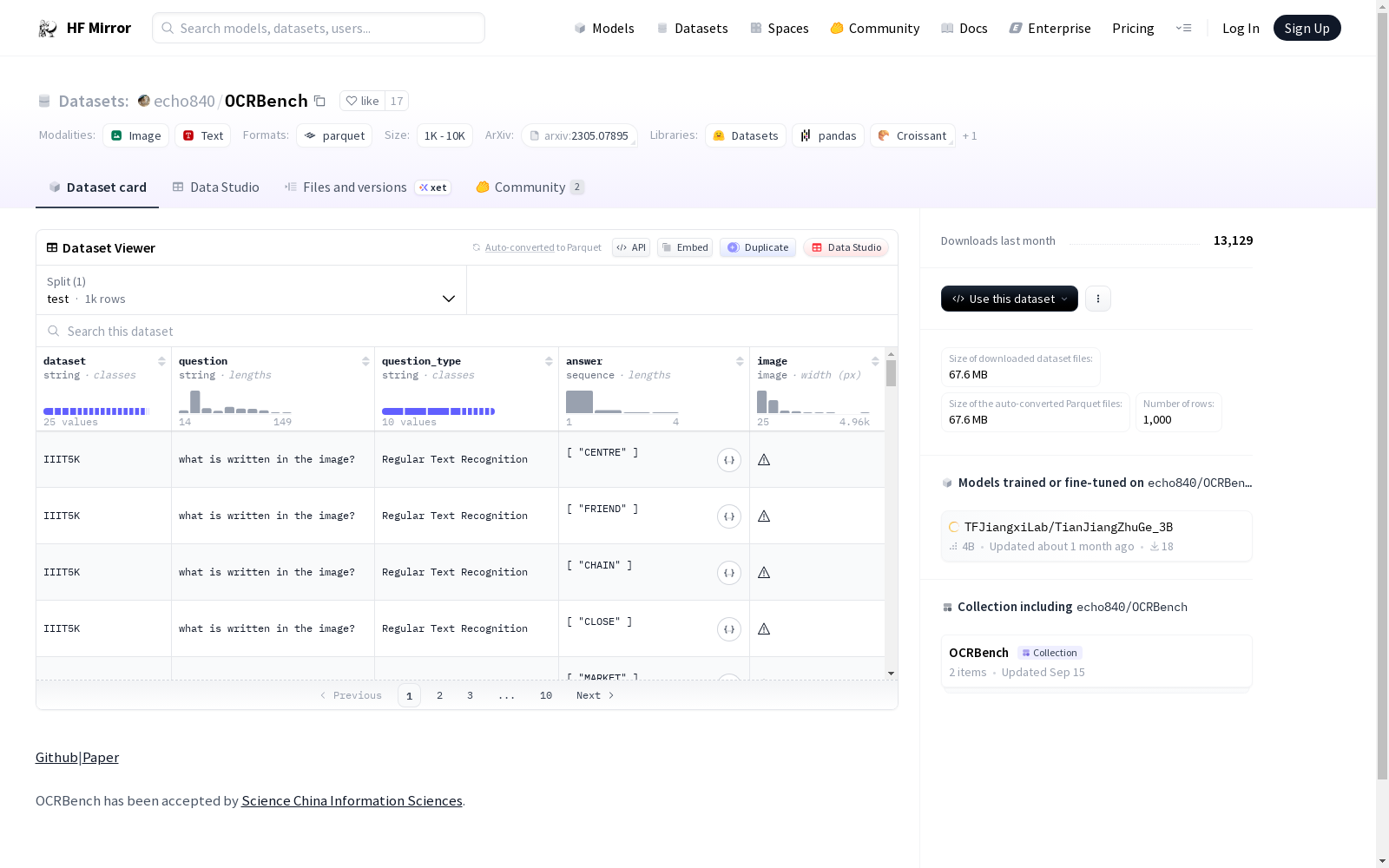The width and height of the screenshot is (1389, 868).
Task: Expand the CLOSE answer cell braces icon
Action: [729, 629]
